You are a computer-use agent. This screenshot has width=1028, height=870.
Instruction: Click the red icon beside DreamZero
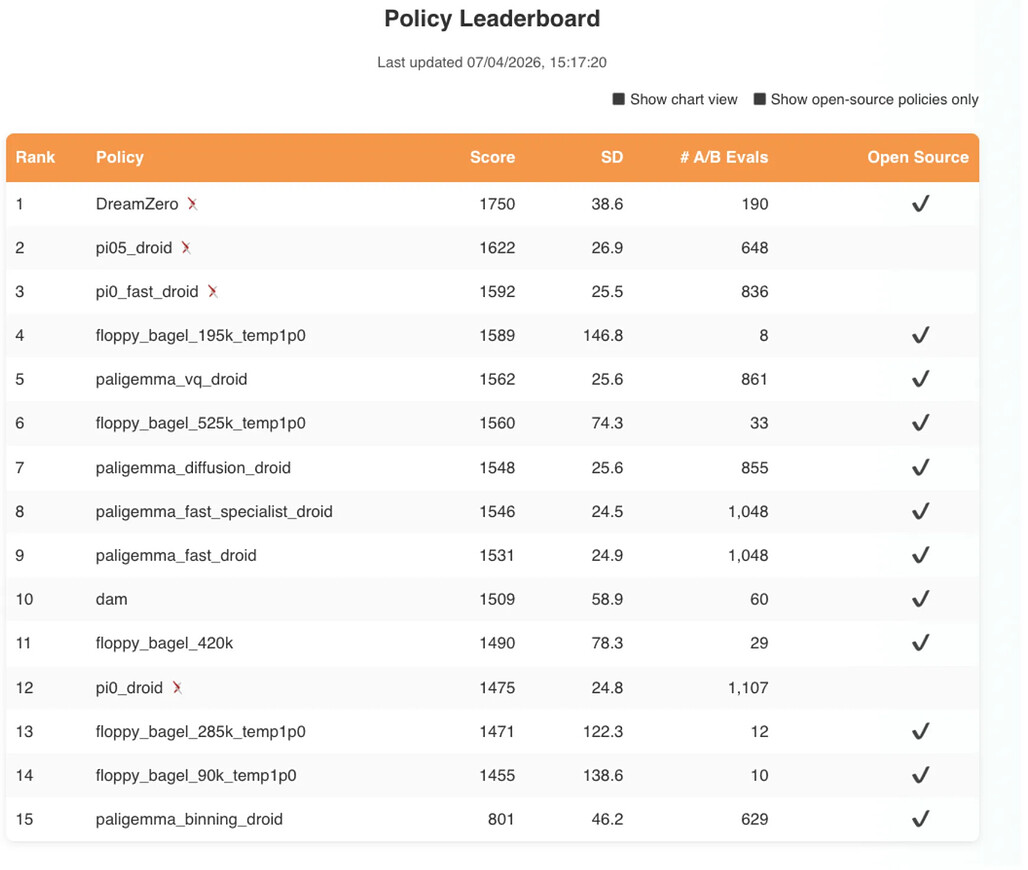192,204
